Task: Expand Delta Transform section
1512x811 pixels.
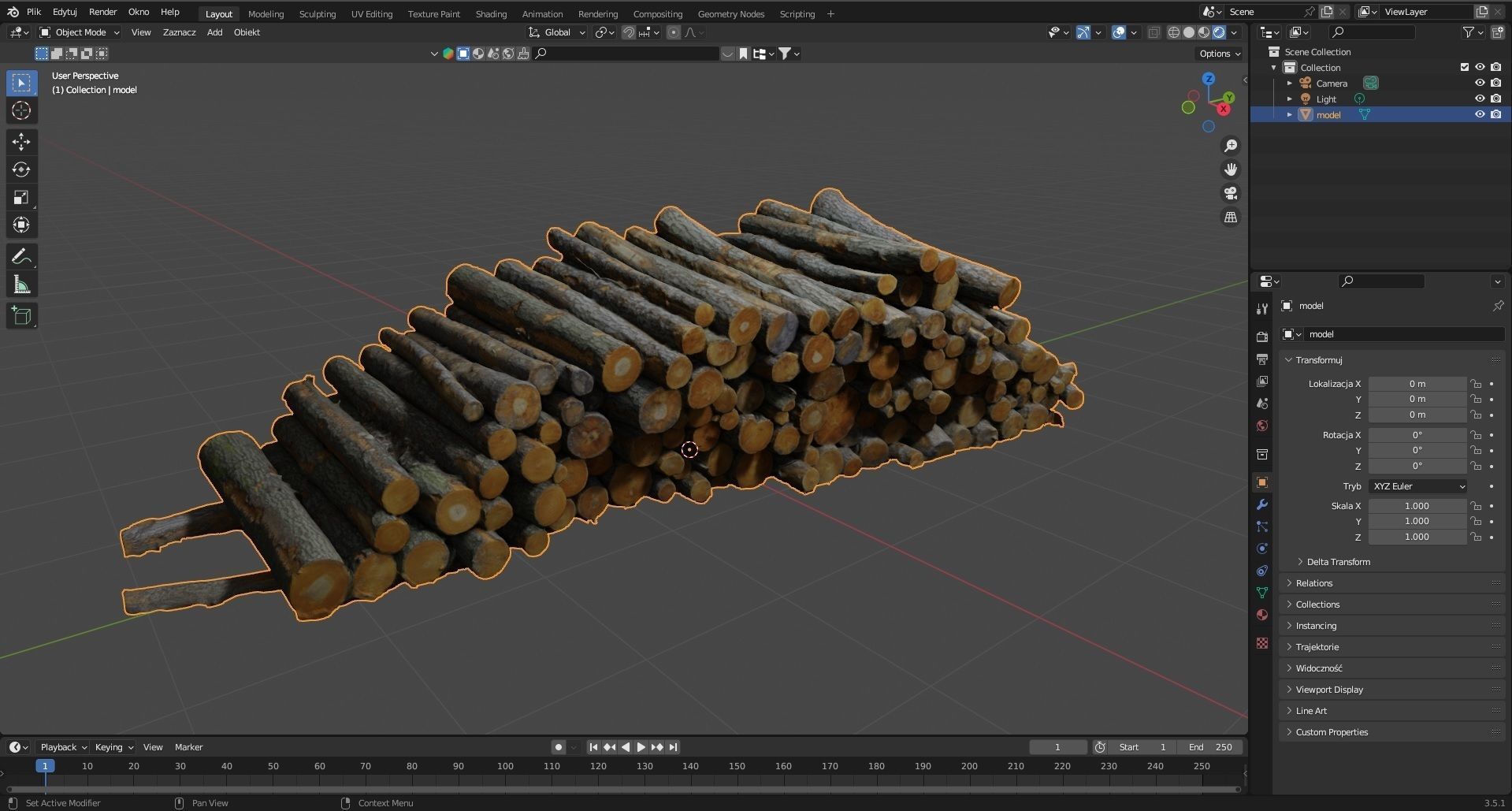Action: pos(1337,562)
